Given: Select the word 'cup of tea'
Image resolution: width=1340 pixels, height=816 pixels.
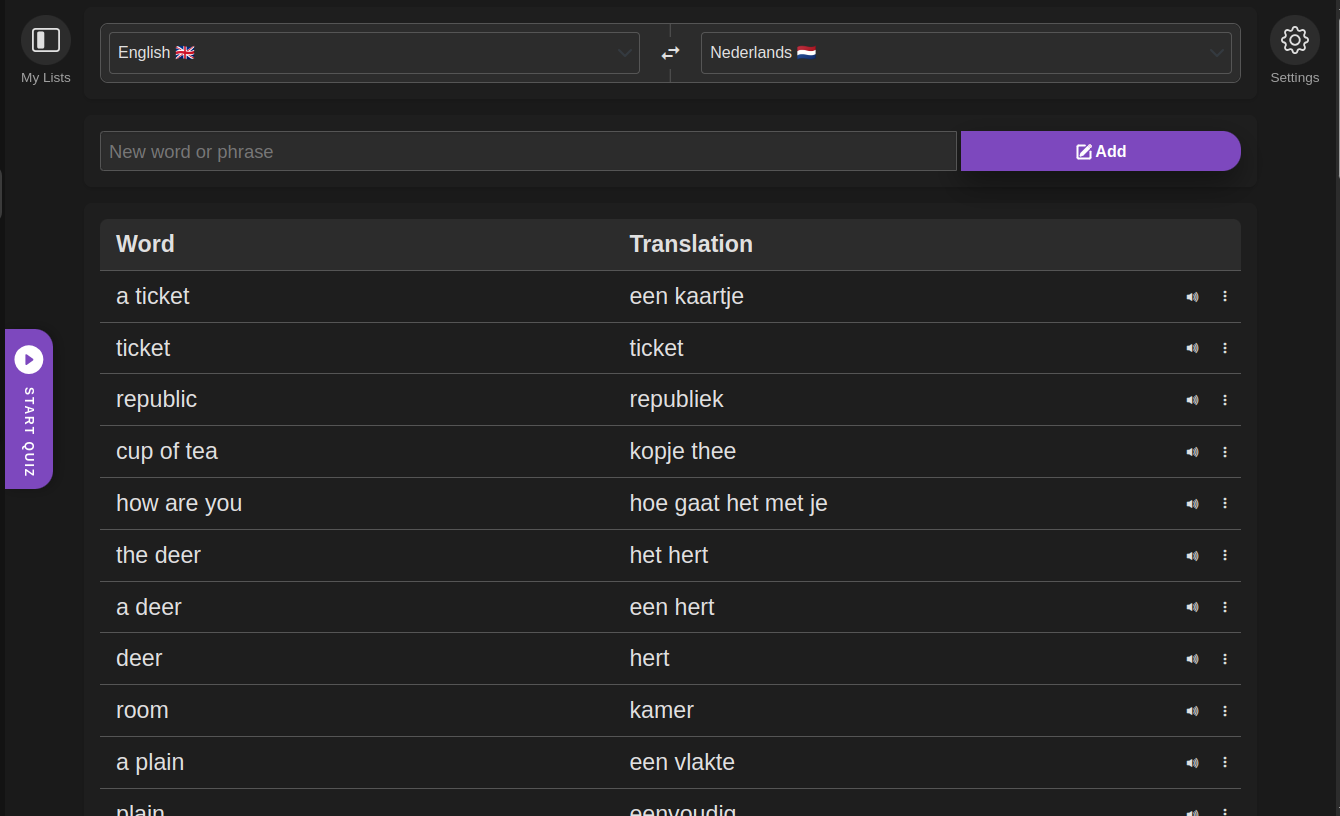Looking at the screenshot, I should point(167,451).
